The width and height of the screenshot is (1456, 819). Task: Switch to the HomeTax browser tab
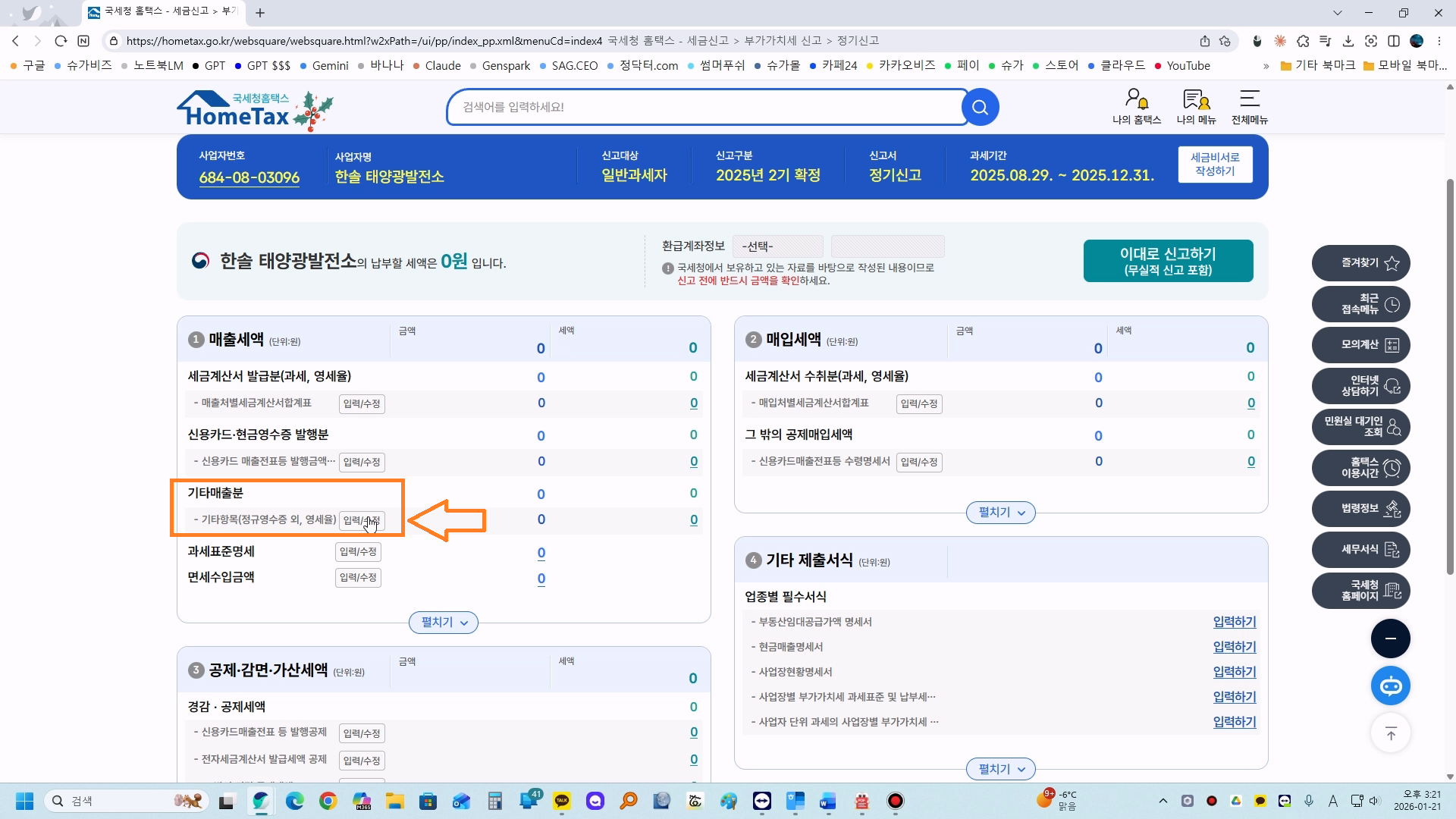[162, 12]
